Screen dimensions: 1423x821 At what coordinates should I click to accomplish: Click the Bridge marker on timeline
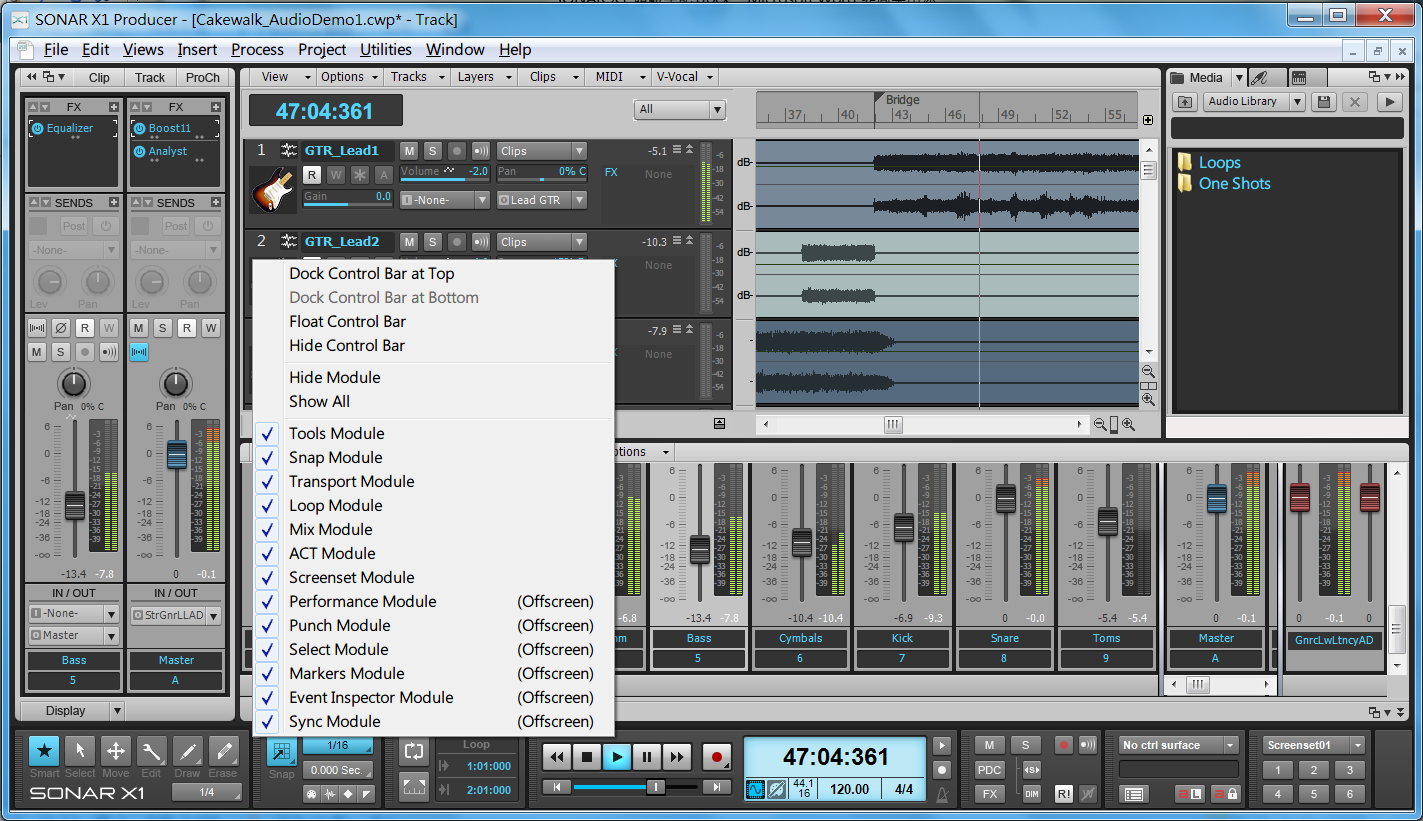902,100
